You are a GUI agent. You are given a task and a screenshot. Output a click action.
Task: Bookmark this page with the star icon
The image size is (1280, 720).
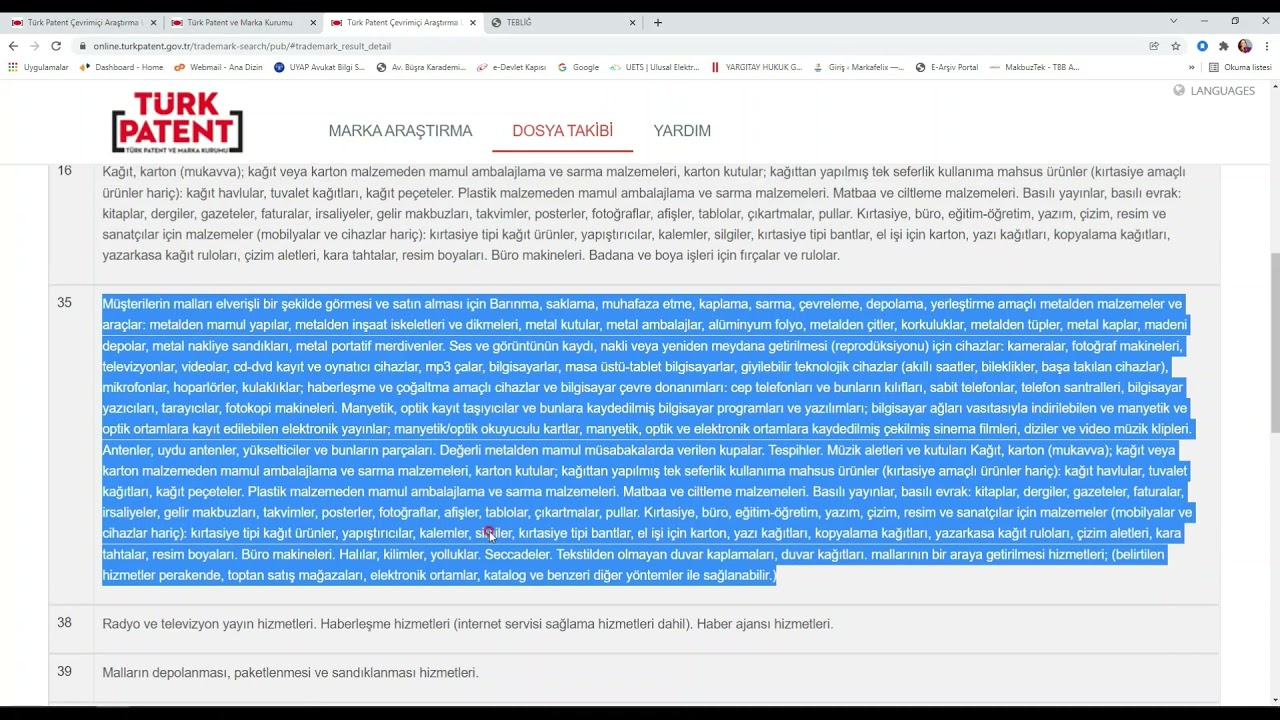1176,46
